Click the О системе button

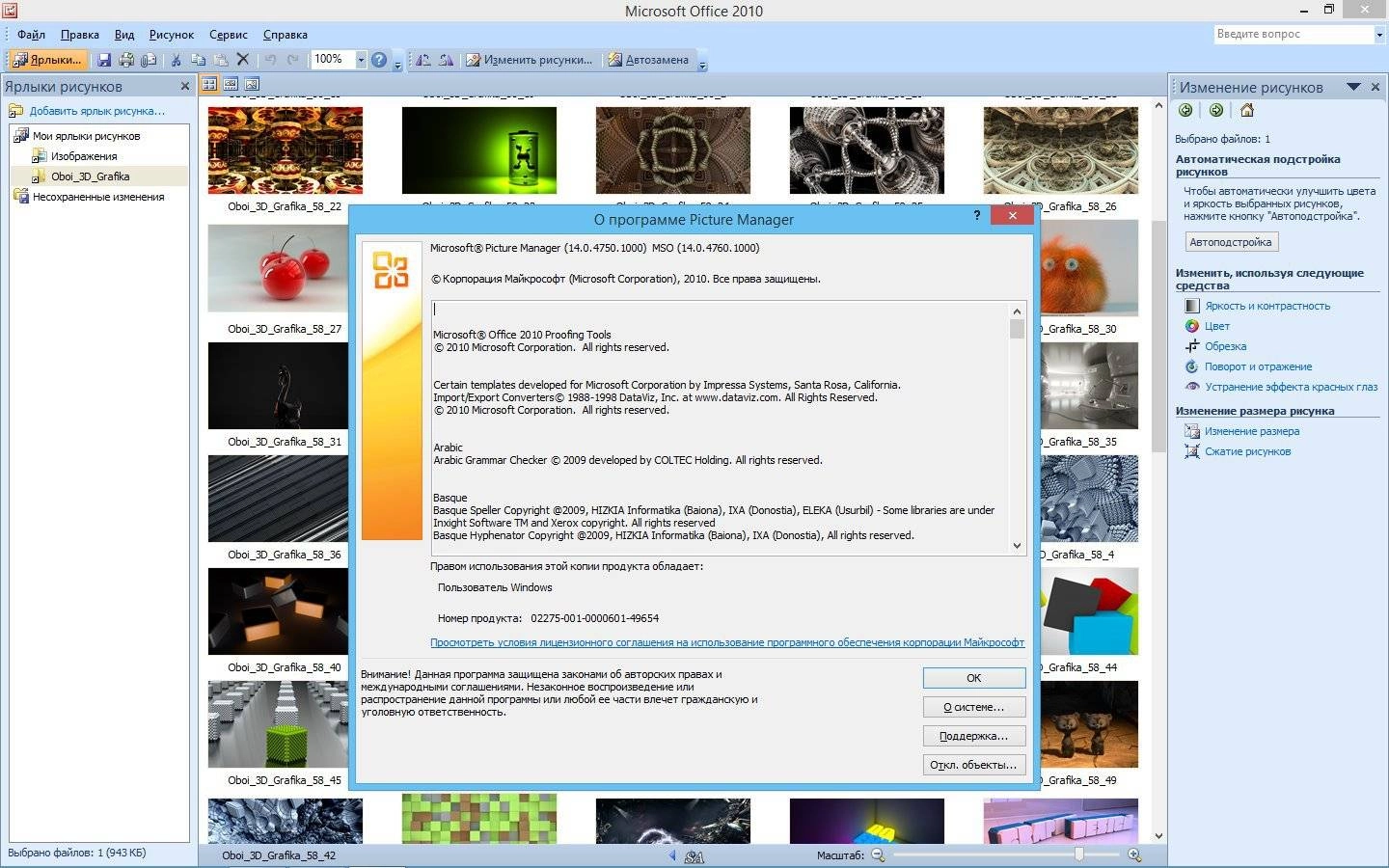click(974, 707)
